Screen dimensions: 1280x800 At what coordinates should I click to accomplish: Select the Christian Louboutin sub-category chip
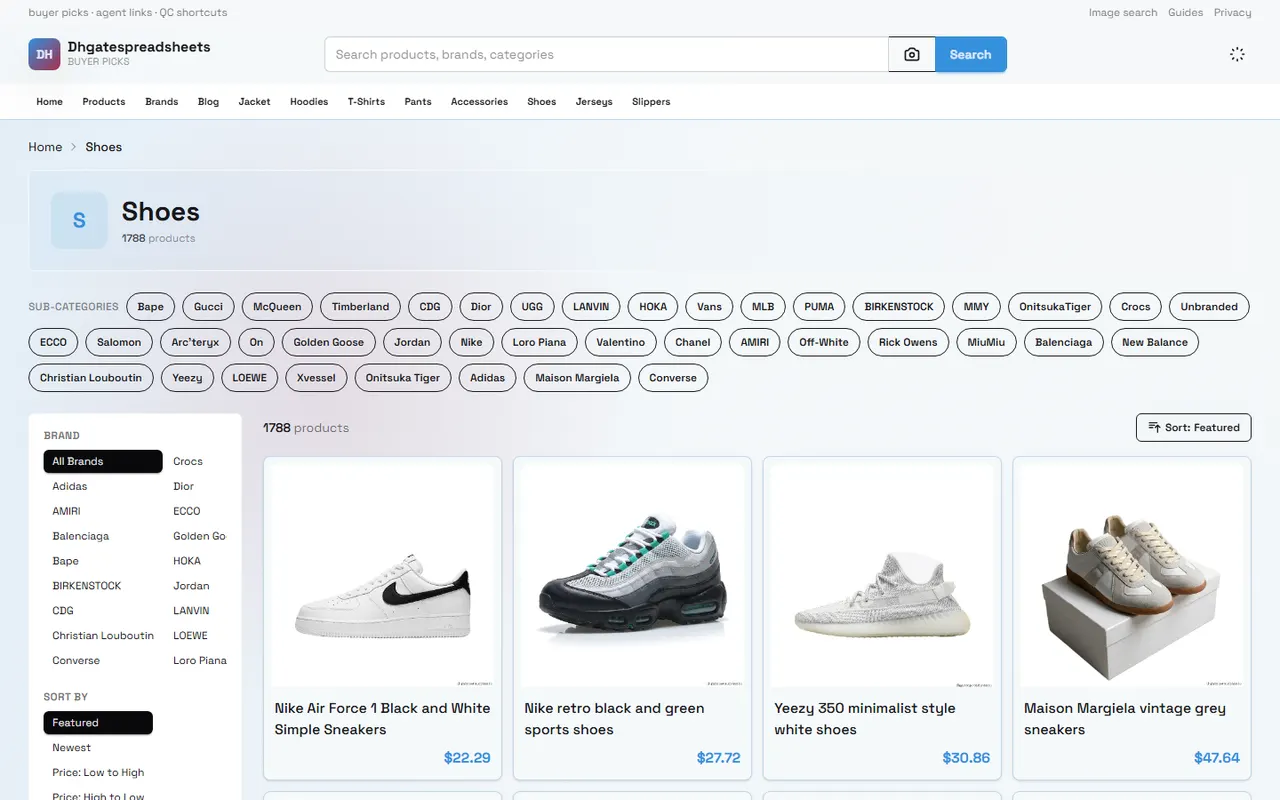pyautogui.click(x=91, y=378)
